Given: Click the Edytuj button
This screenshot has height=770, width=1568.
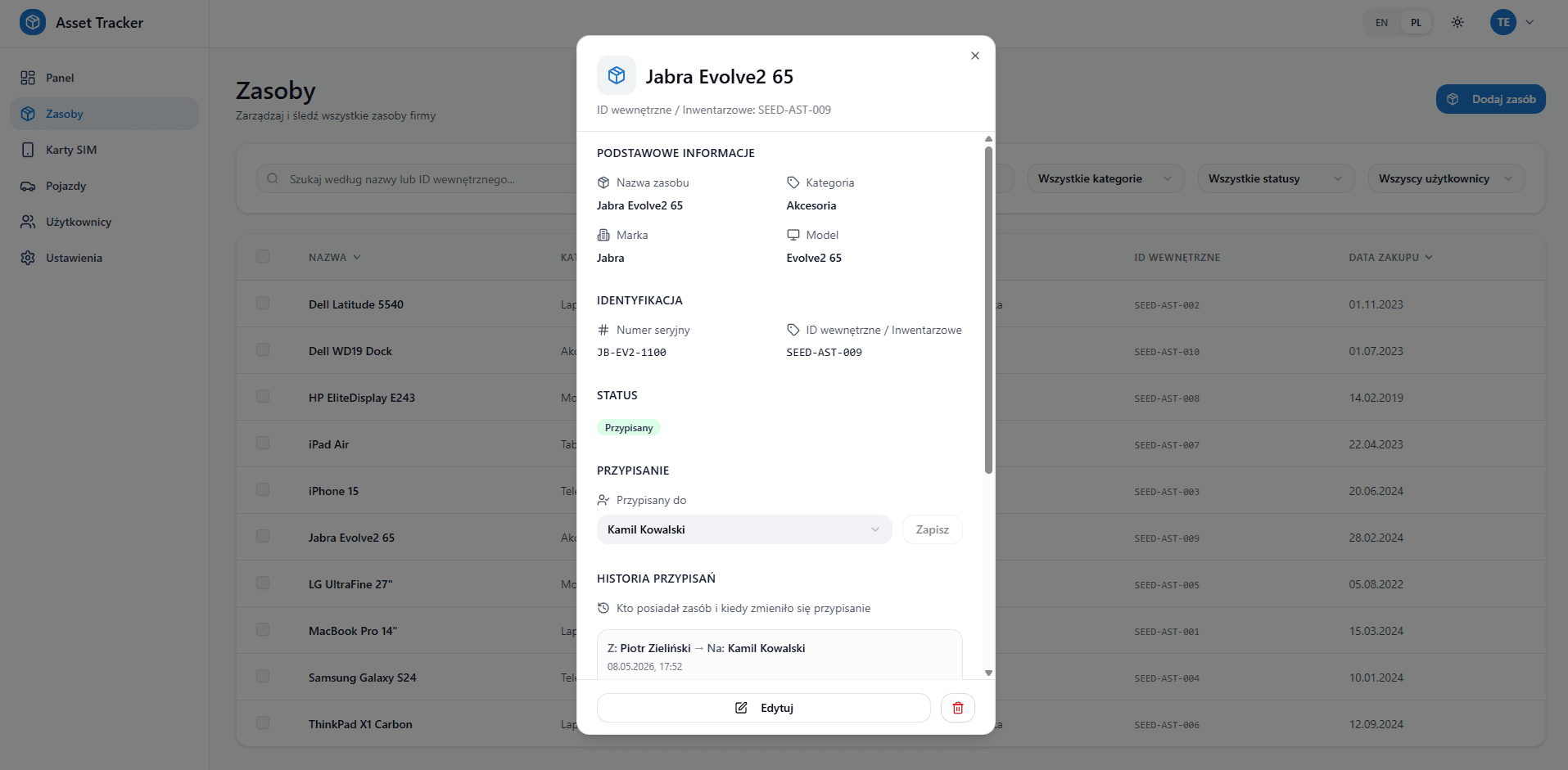Looking at the screenshot, I should point(763,708).
